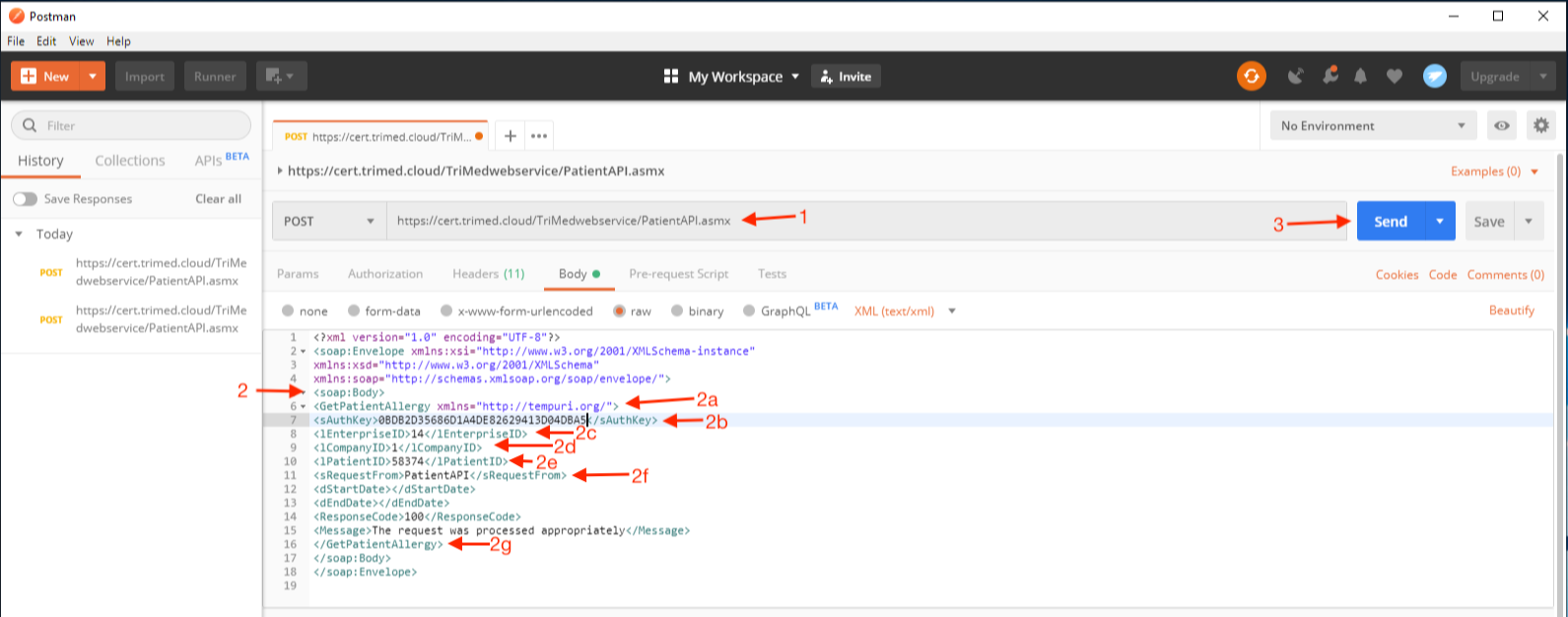Open the wrench settings icon in header

point(1330,76)
